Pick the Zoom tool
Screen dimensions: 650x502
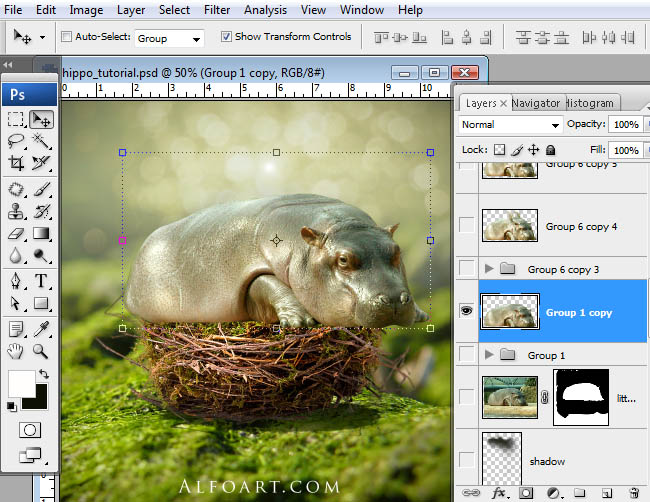42,351
